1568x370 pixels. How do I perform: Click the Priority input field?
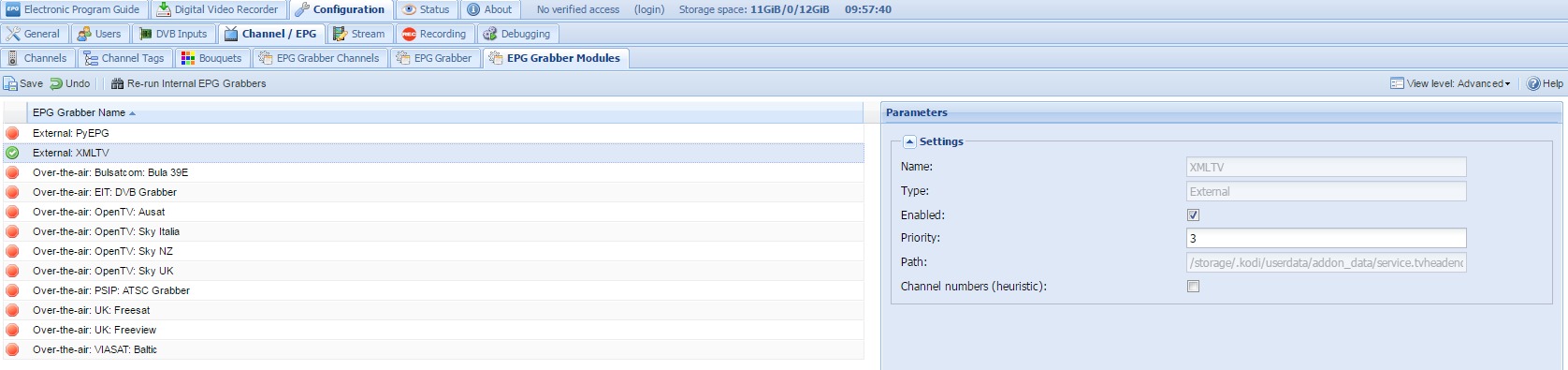coord(1326,238)
